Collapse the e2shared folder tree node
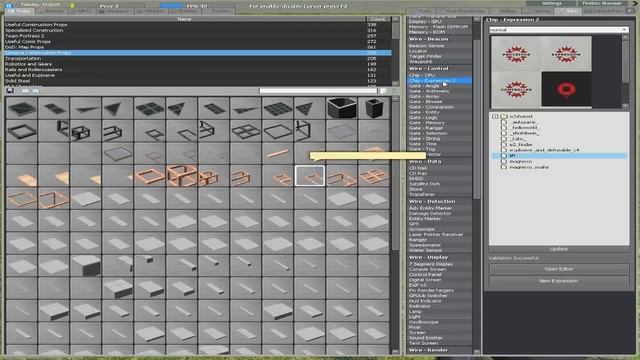This screenshot has height=360, width=640. click(x=495, y=116)
